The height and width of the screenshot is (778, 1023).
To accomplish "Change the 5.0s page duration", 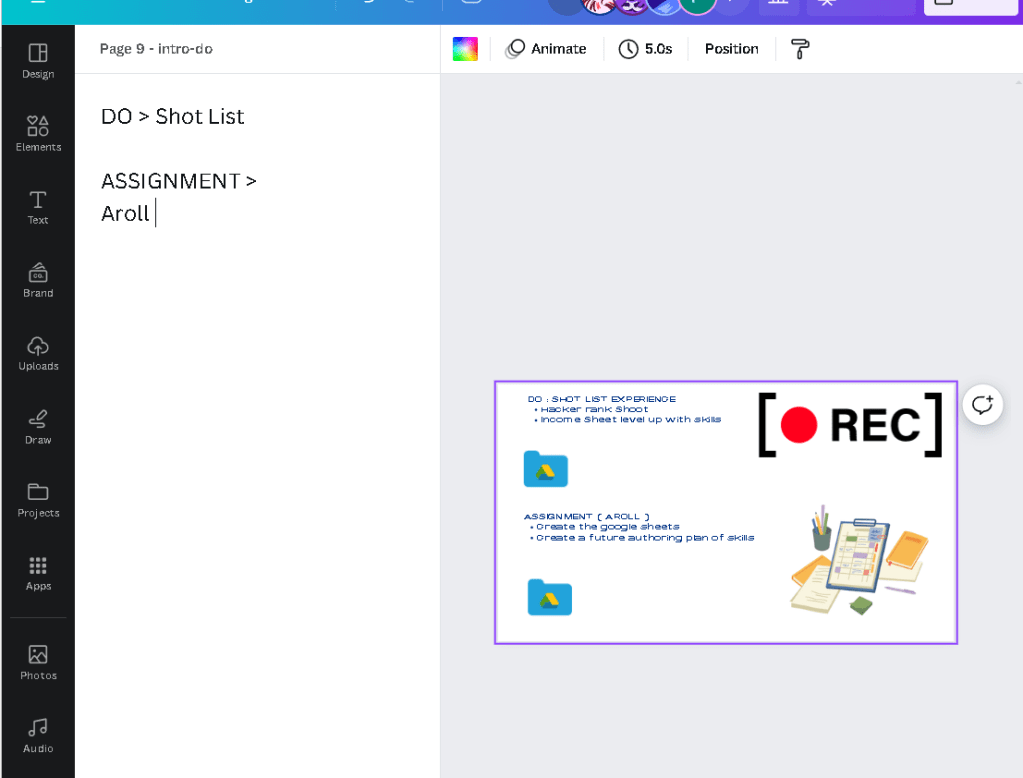I will pyautogui.click(x=645, y=49).
